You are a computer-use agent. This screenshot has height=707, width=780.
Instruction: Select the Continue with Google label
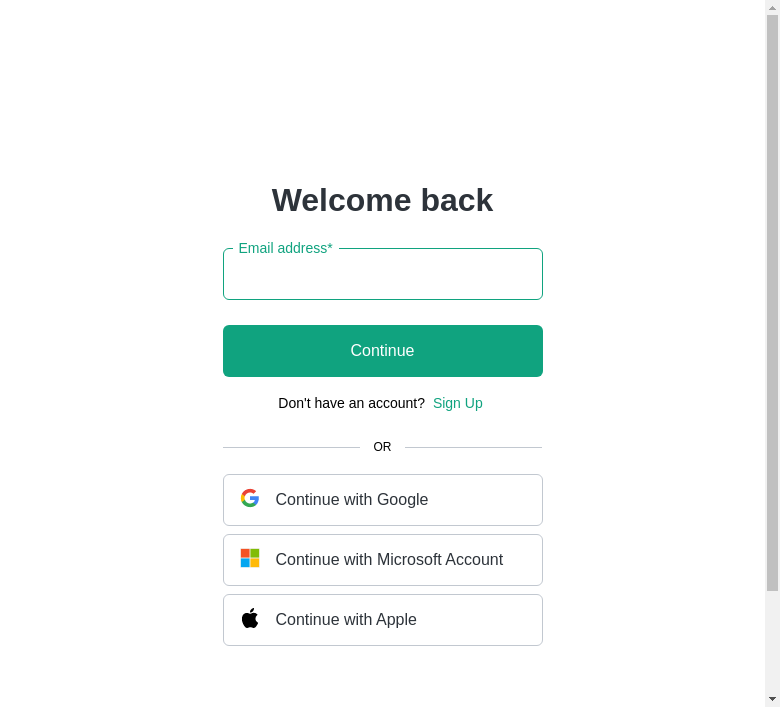(x=352, y=500)
